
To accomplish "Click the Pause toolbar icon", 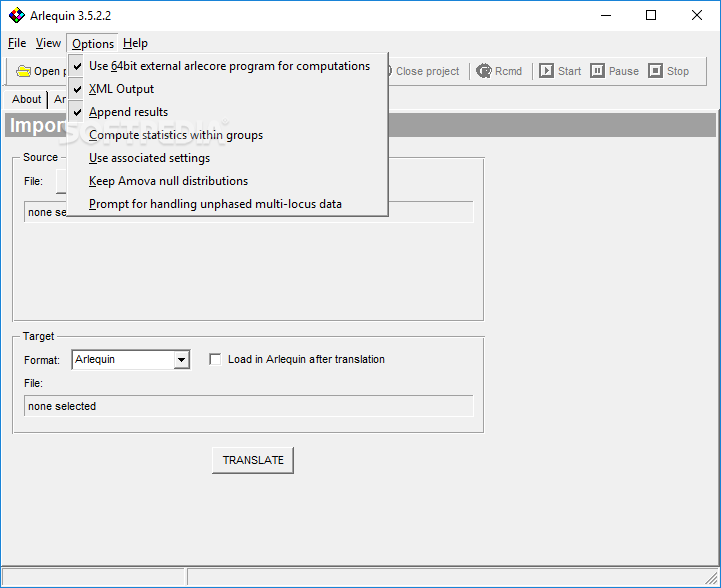I will [x=597, y=71].
